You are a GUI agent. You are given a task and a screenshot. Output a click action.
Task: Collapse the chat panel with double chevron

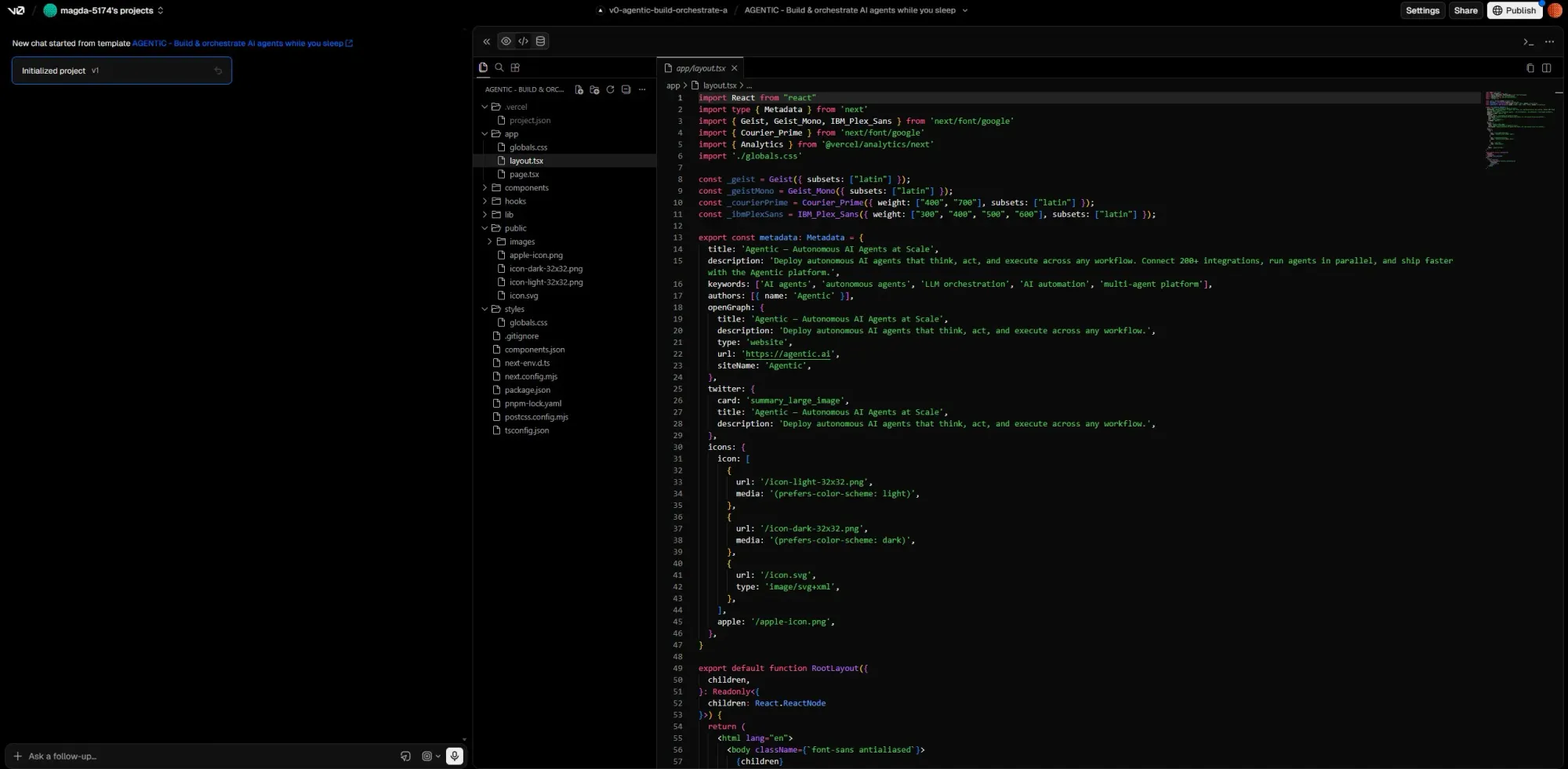point(486,42)
